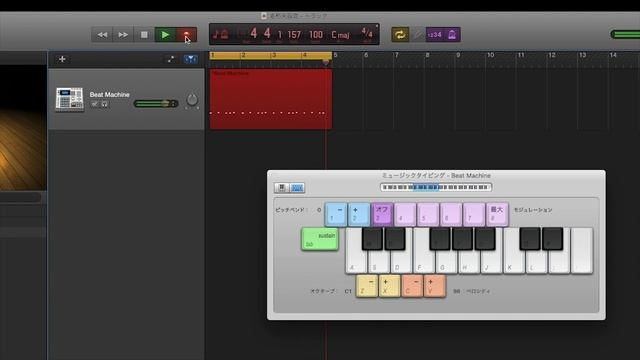This screenshot has height=360, width=640.
Task: Toggle the Tuner icon next to Cycle
Action: tap(418, 35)
